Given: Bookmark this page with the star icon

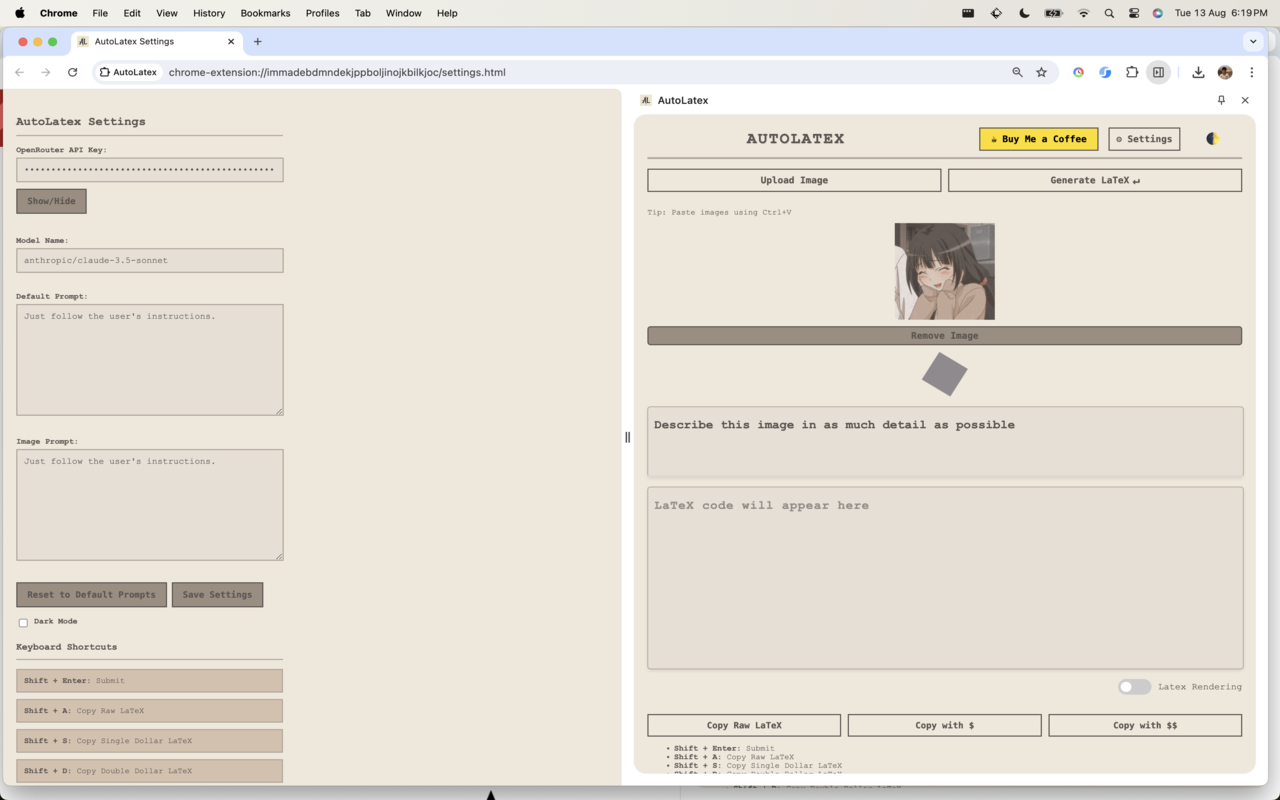Looking at the screenshot, I should click(1041, 72).
